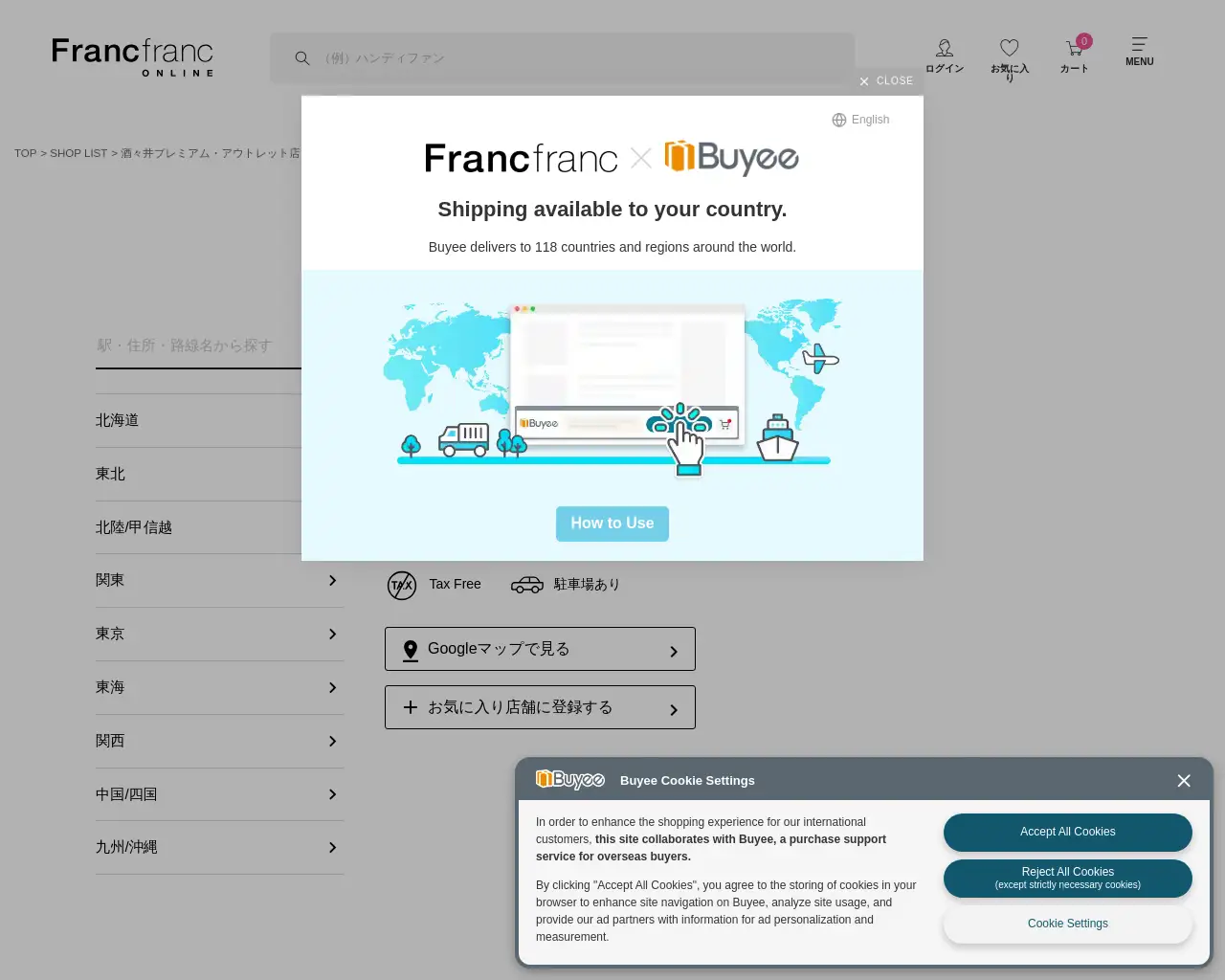Click the map pin icon
The width and height of the screenshot is (1225, 980).
coord(411,651)
